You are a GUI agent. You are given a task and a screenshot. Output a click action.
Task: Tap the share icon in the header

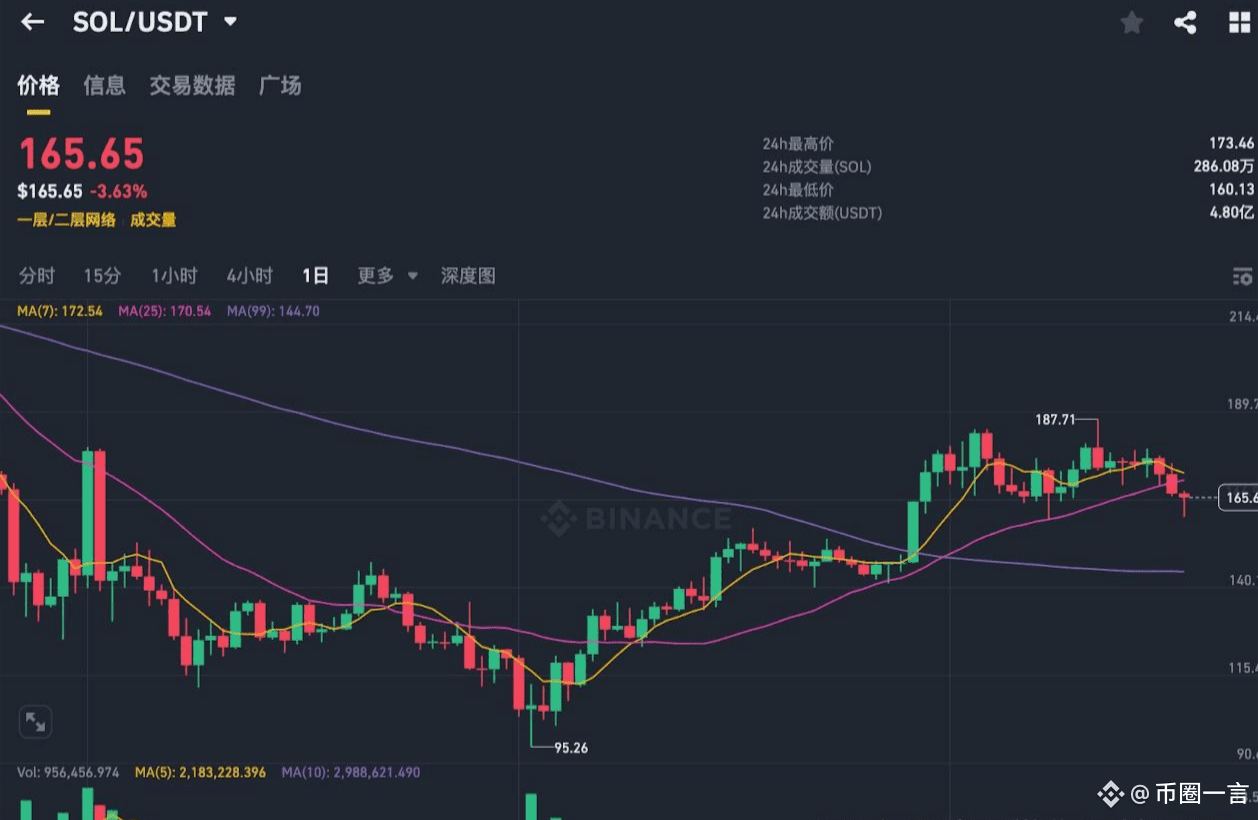click(1185, 22)
